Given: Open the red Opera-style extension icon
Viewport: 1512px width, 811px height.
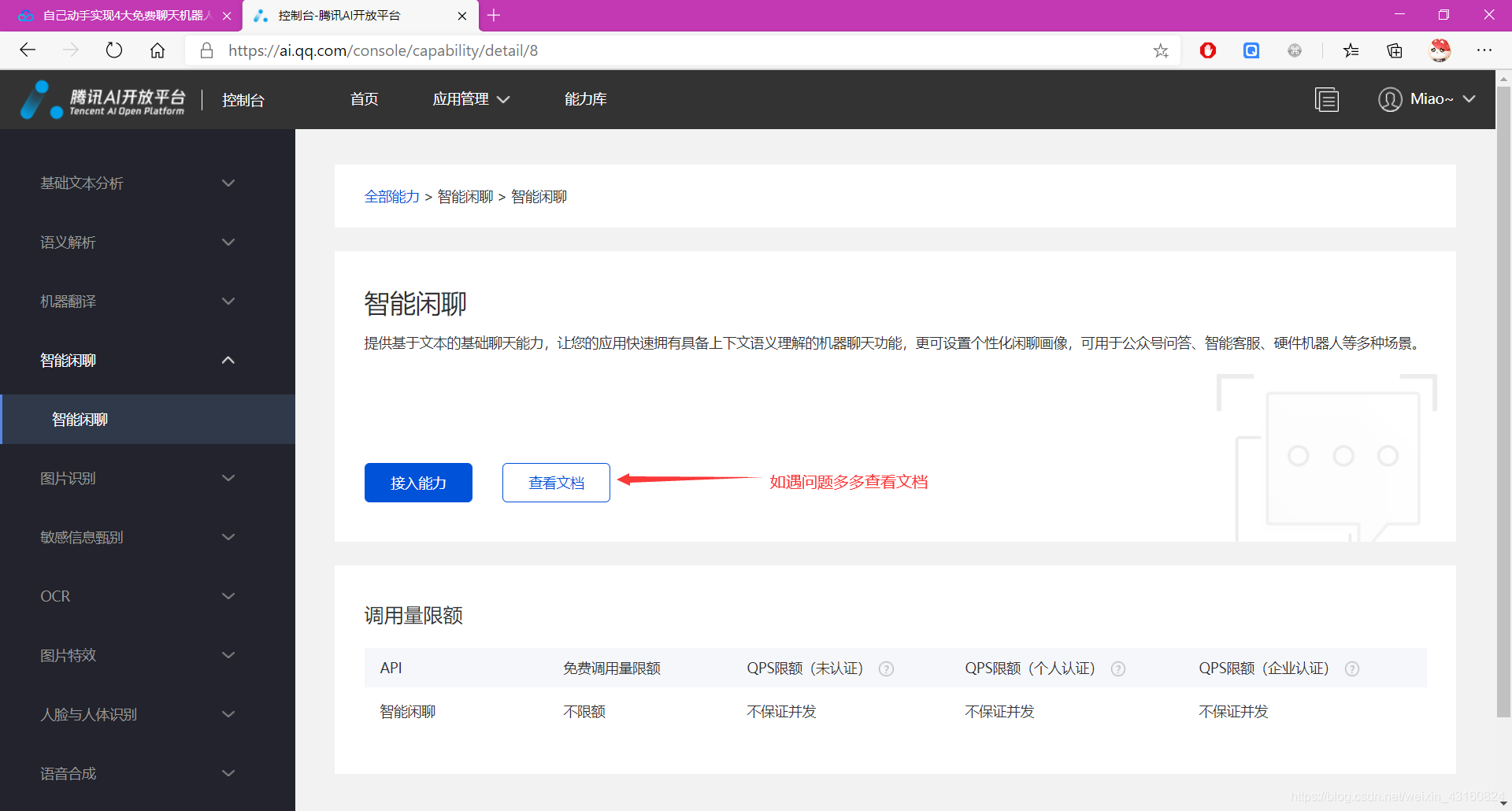Looking at the screenshot, I should (1208, 50).
